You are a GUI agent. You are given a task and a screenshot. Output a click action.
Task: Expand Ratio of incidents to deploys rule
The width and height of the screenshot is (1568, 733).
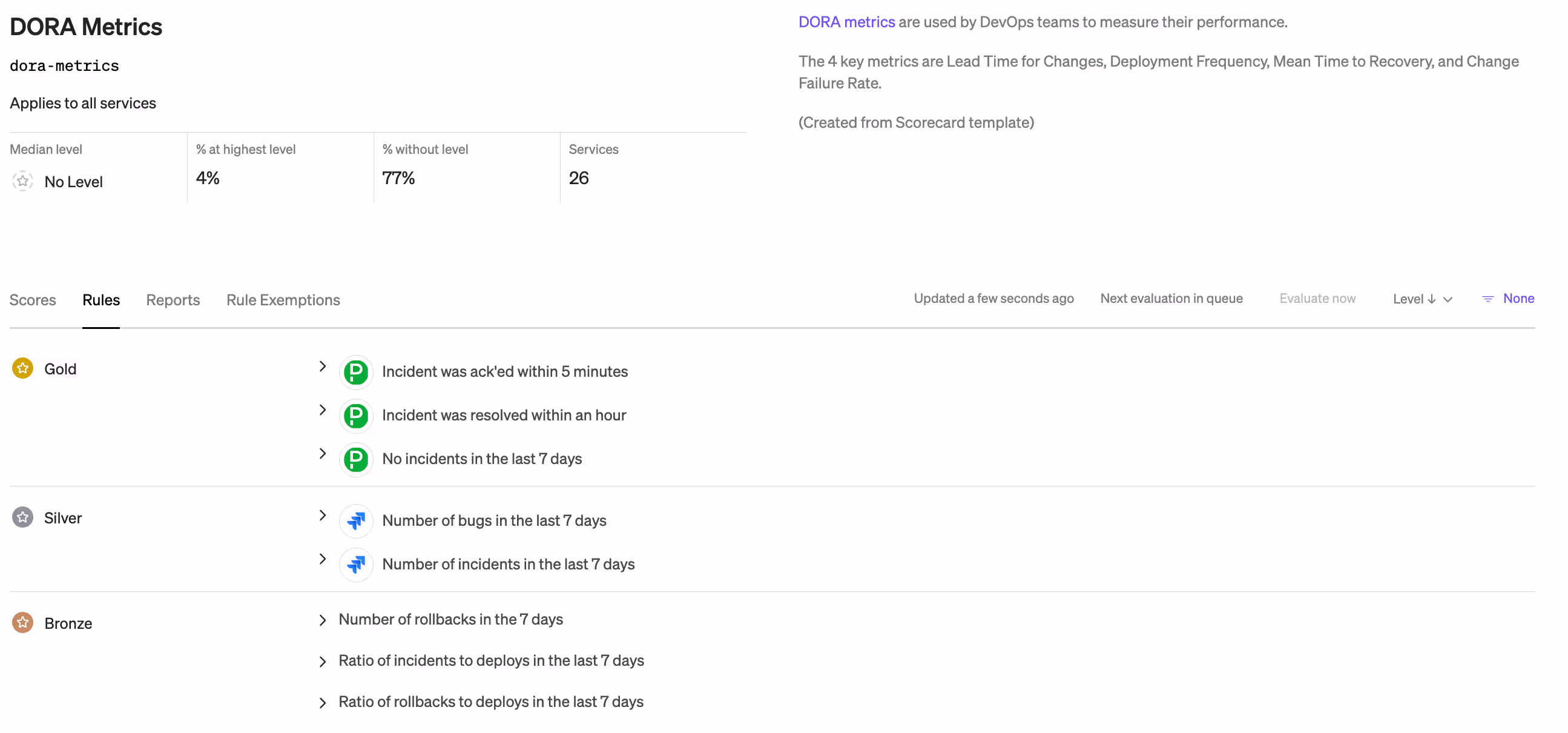pyautogui.click(x=323, y=662)
